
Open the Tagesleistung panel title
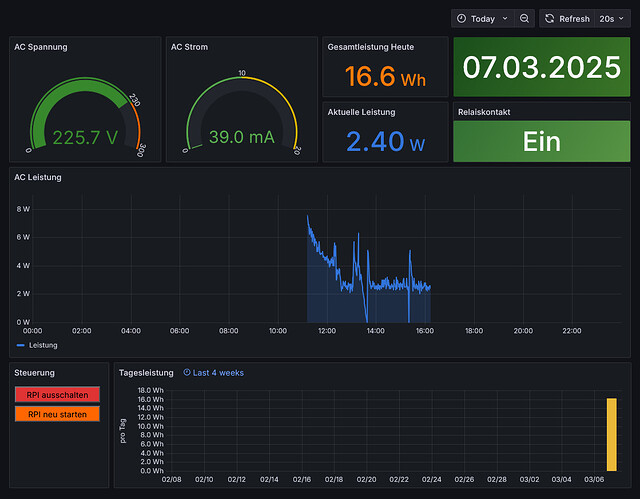146,373
